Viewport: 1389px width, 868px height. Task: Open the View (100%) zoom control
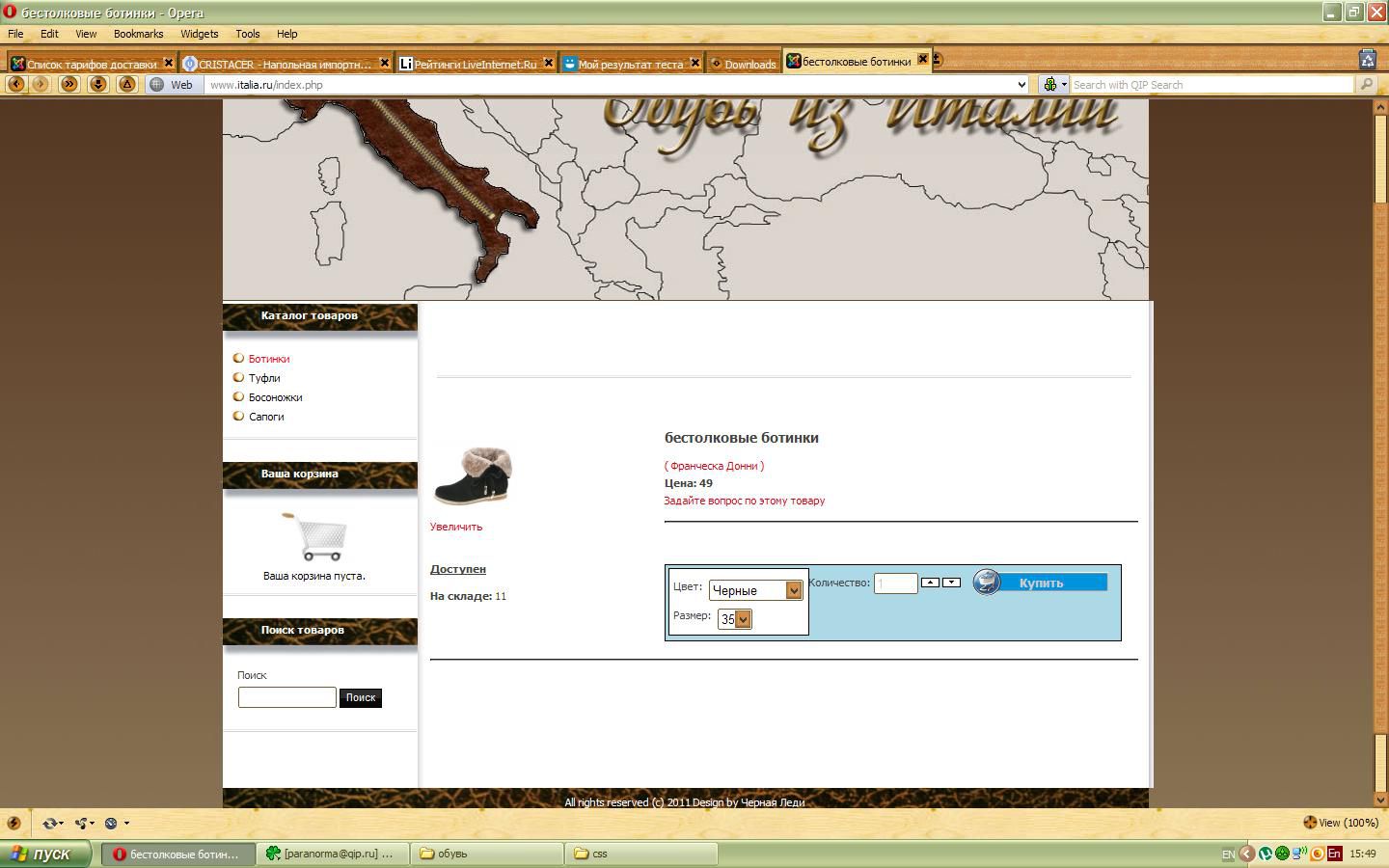(1341, 823)
